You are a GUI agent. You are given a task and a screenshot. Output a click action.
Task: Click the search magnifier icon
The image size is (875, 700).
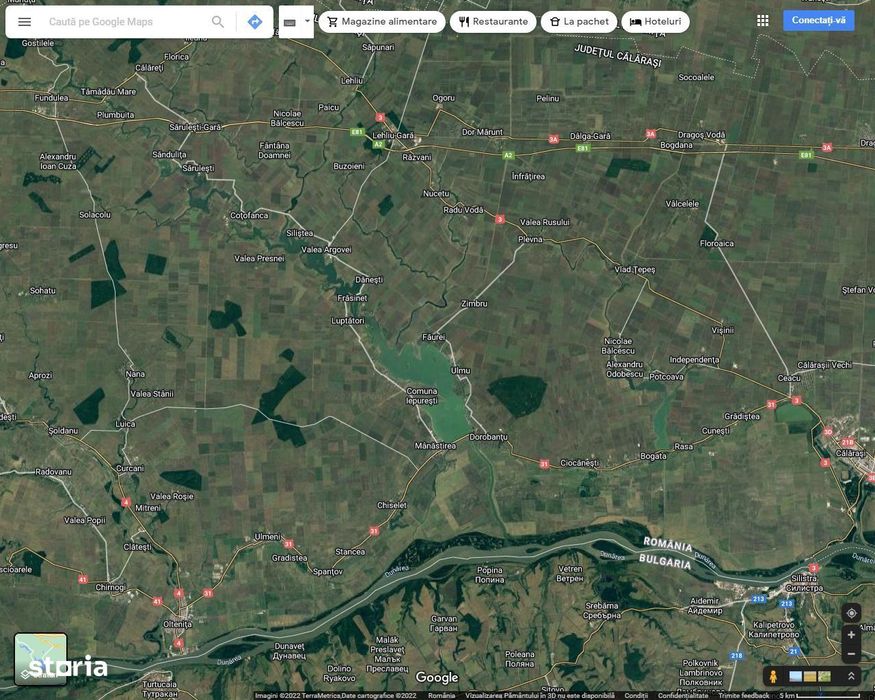(x=218, y=22)
